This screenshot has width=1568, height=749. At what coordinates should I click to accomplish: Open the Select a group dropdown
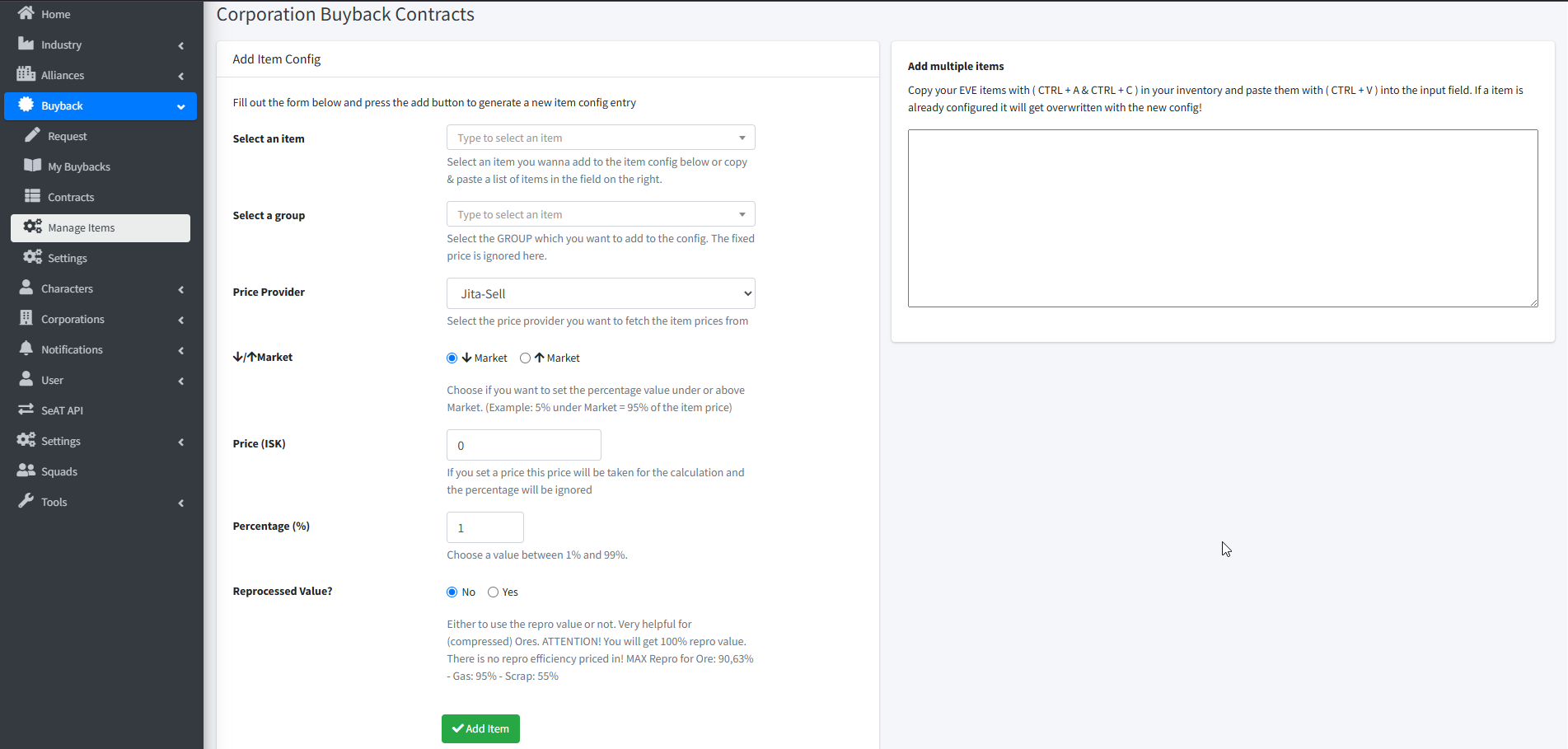click(601, 214)
